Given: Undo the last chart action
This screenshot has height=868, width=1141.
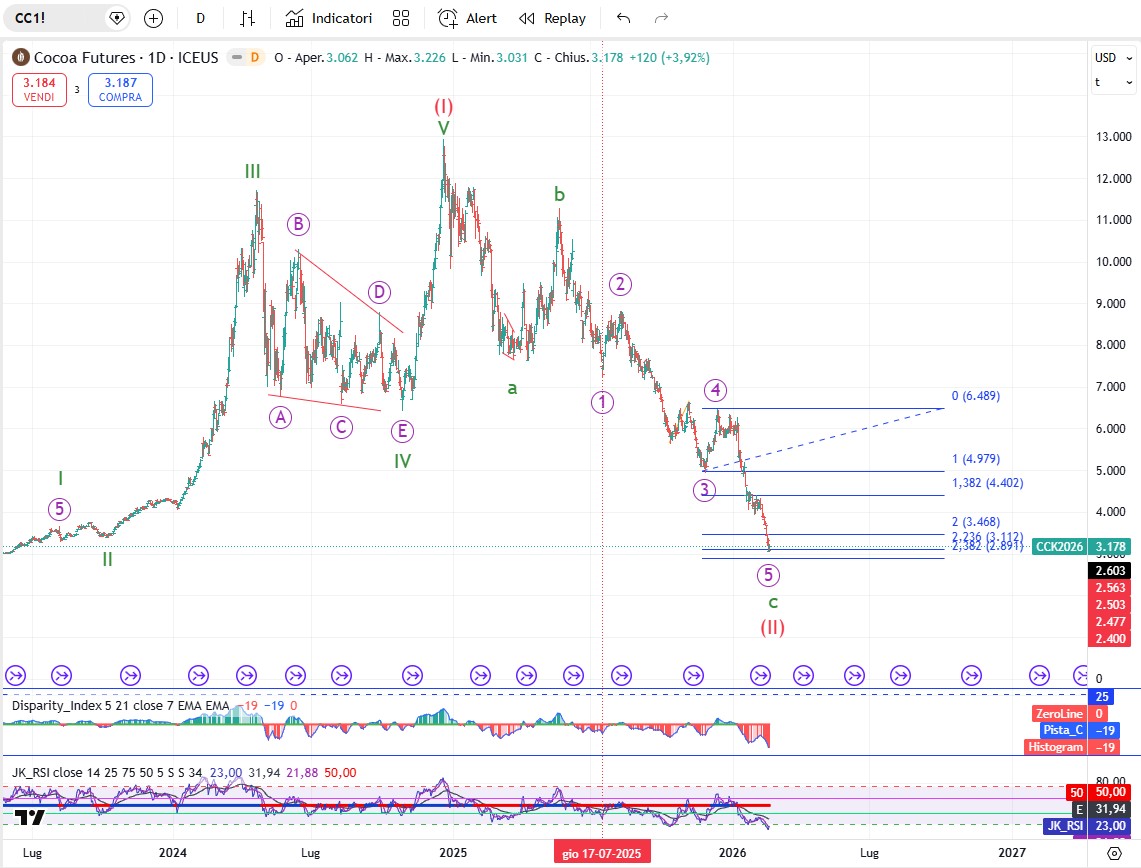Looking at the screenshot, I should (624, 18).
